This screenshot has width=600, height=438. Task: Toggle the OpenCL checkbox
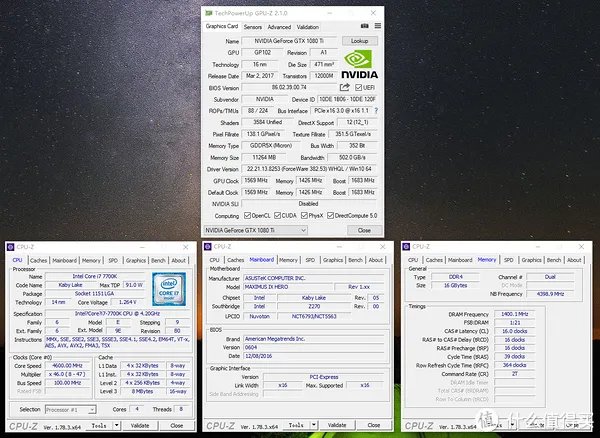pyautogui.click(x=247, y=215)
